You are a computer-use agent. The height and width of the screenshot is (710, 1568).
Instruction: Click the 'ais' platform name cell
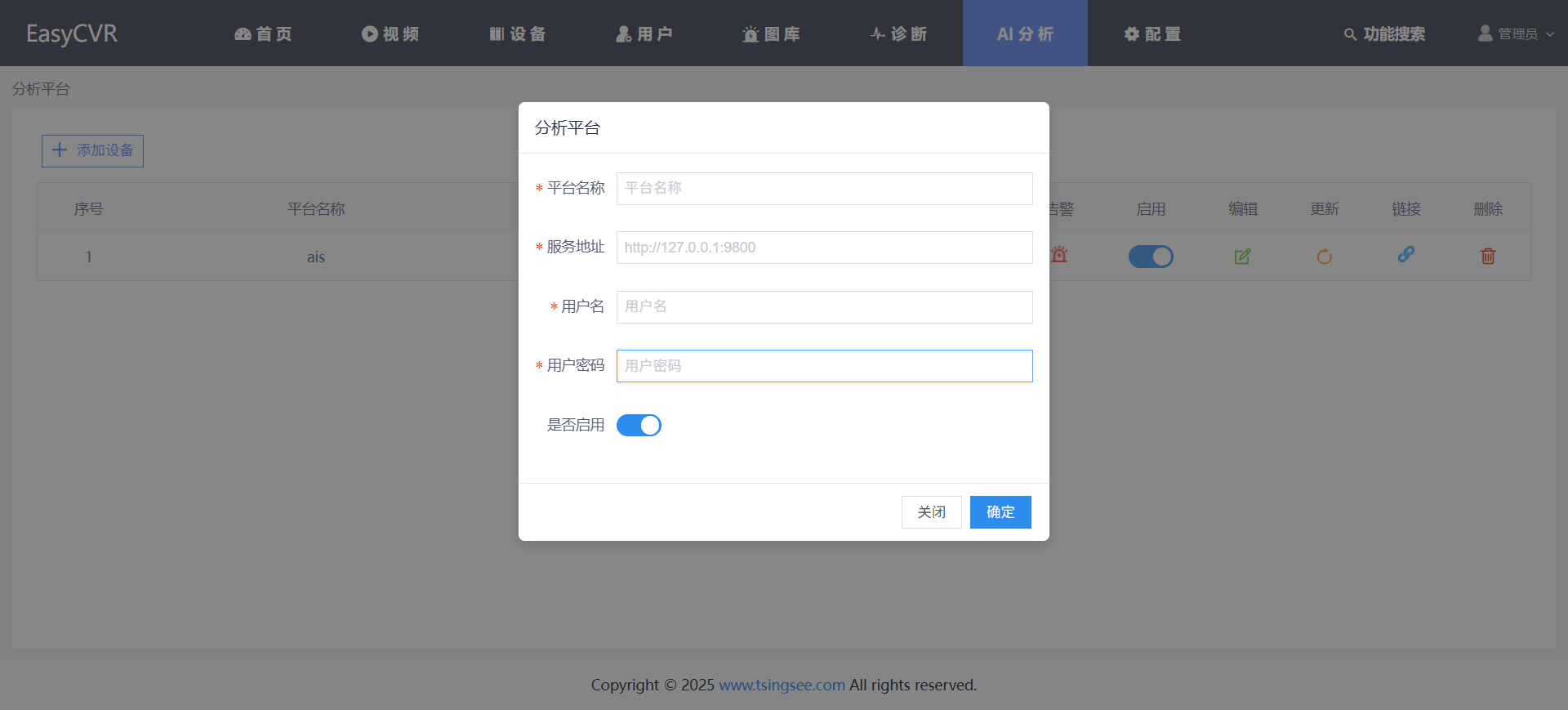[316, 257]
